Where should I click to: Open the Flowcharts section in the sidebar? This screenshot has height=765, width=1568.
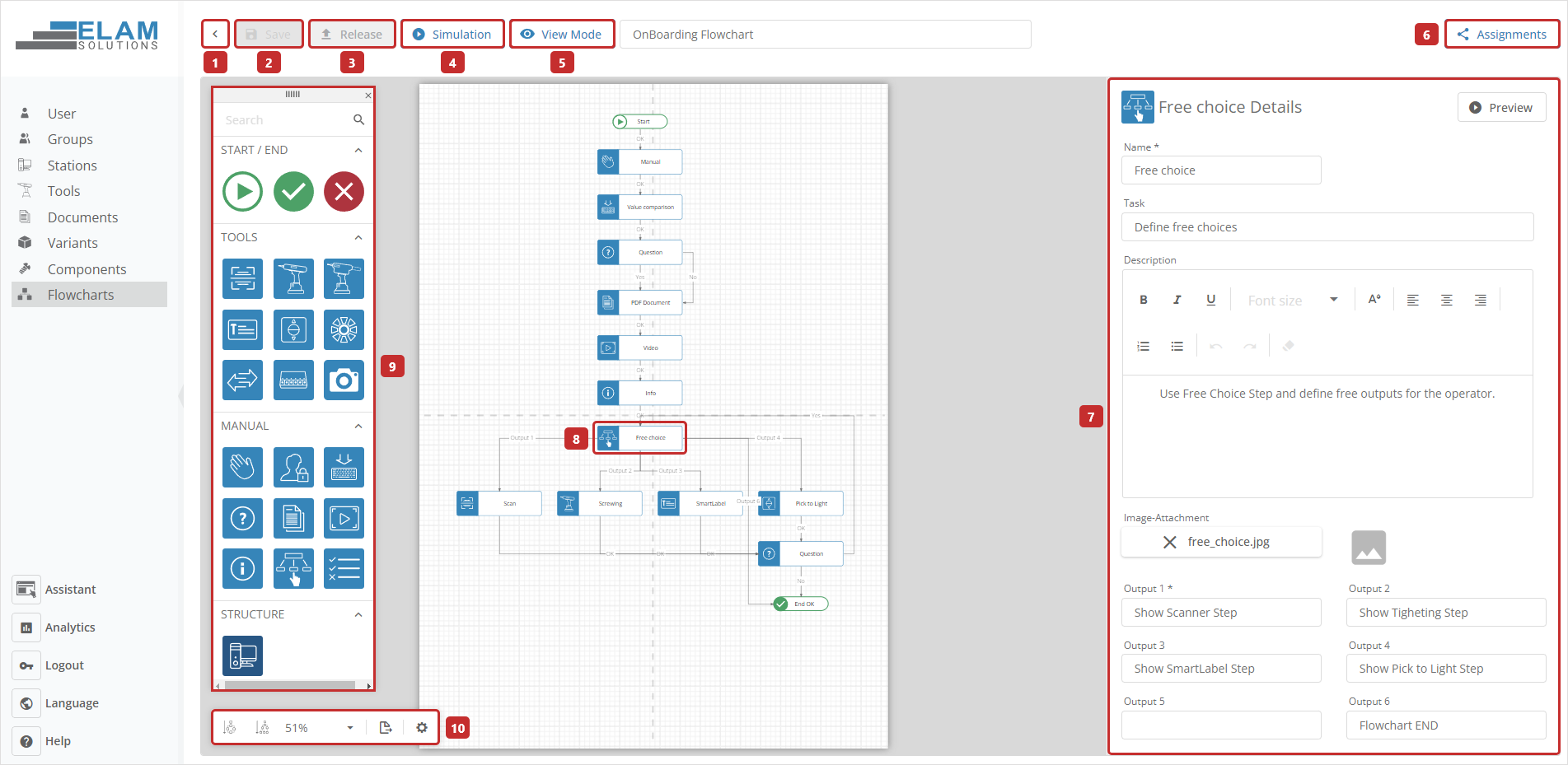pyautogui.click(x=80, y=294)
